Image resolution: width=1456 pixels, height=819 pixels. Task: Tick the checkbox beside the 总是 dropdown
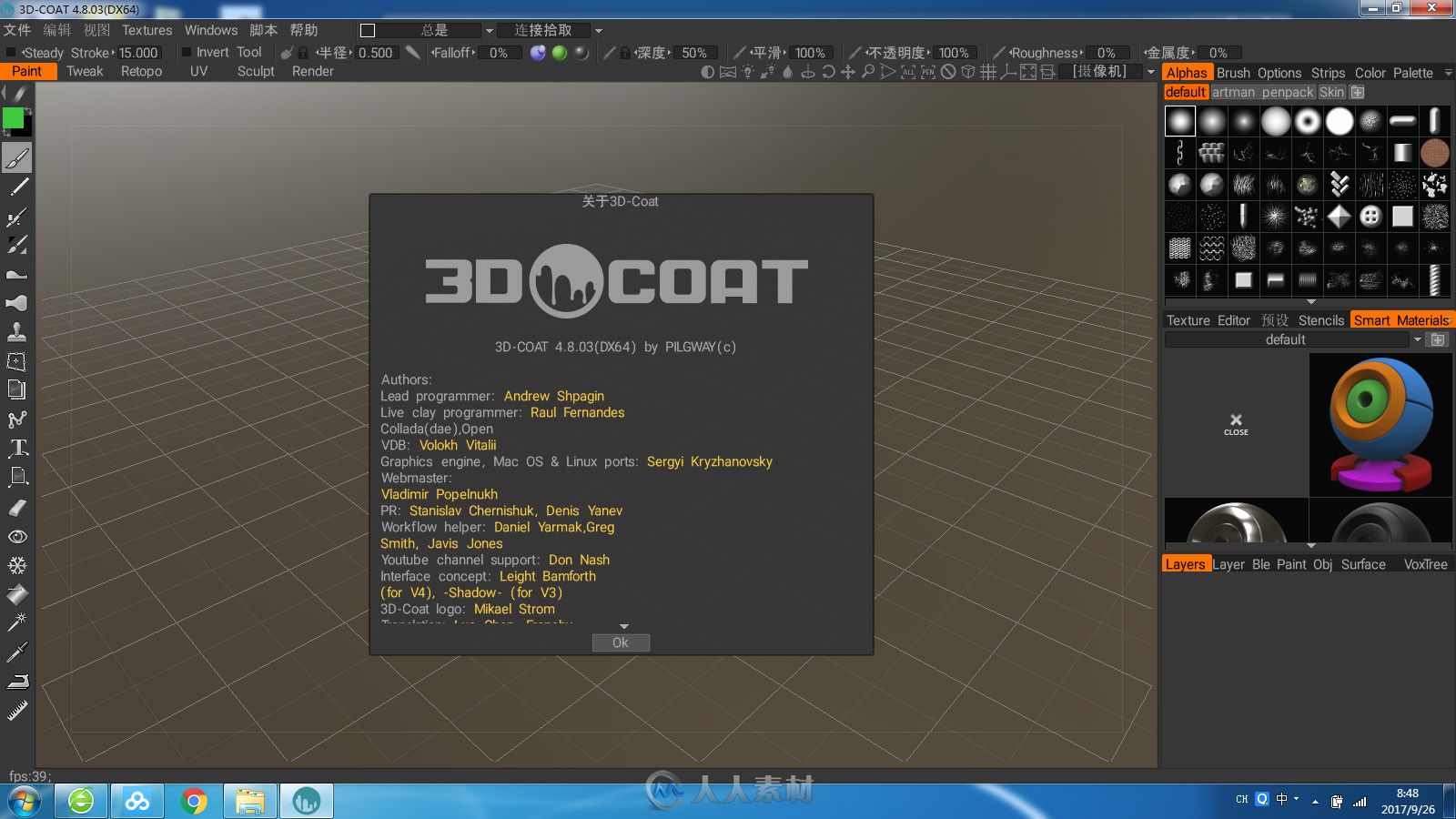(368, 31)
